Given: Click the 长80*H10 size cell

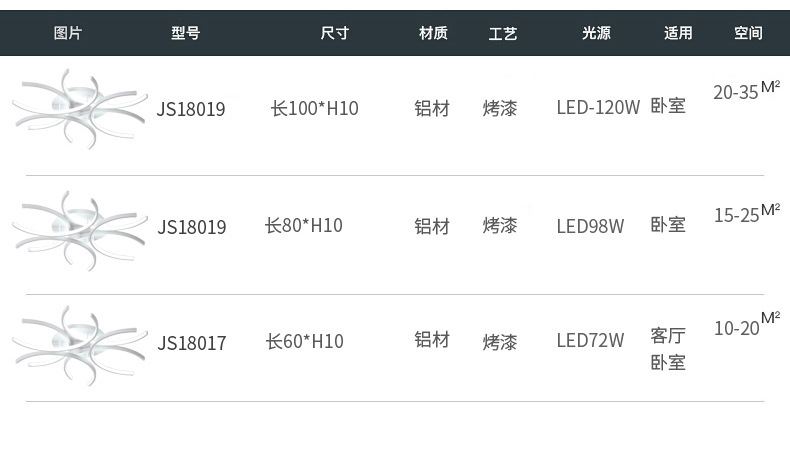Looking at the screenshot, I should 304,226.
